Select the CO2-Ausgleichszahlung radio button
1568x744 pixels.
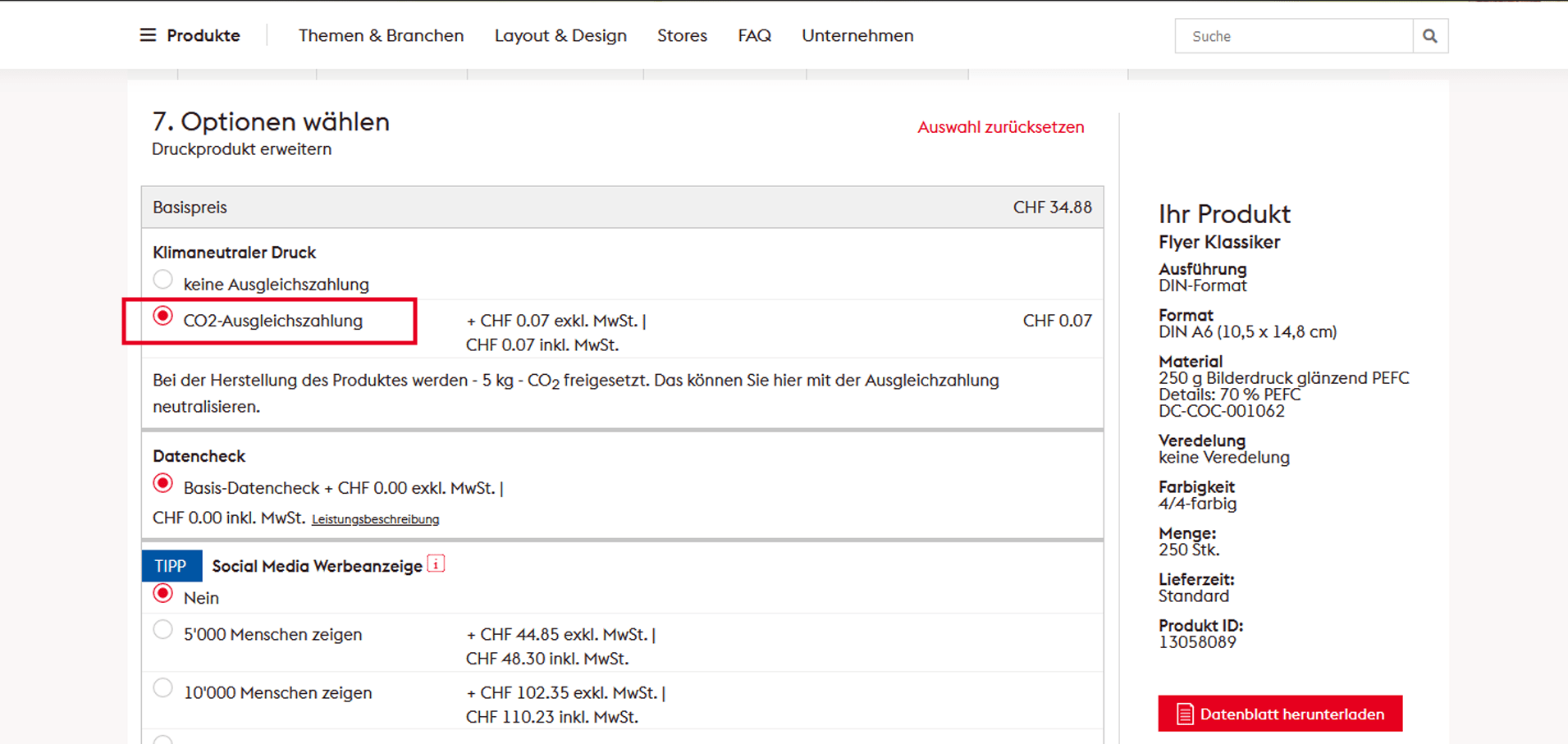tap(163, 317)
